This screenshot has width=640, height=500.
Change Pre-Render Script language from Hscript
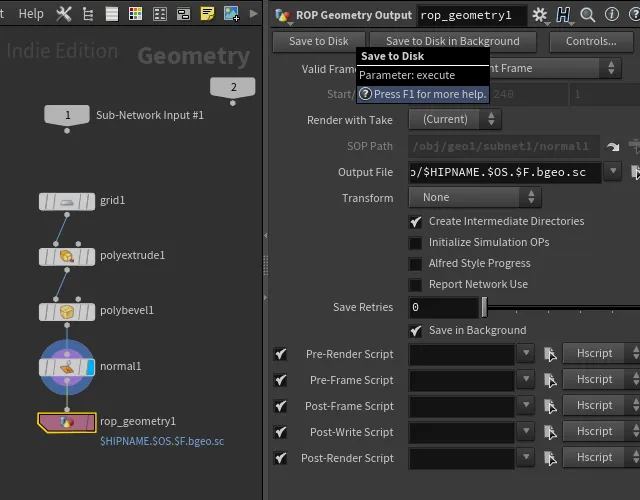[x=601, y=353]
